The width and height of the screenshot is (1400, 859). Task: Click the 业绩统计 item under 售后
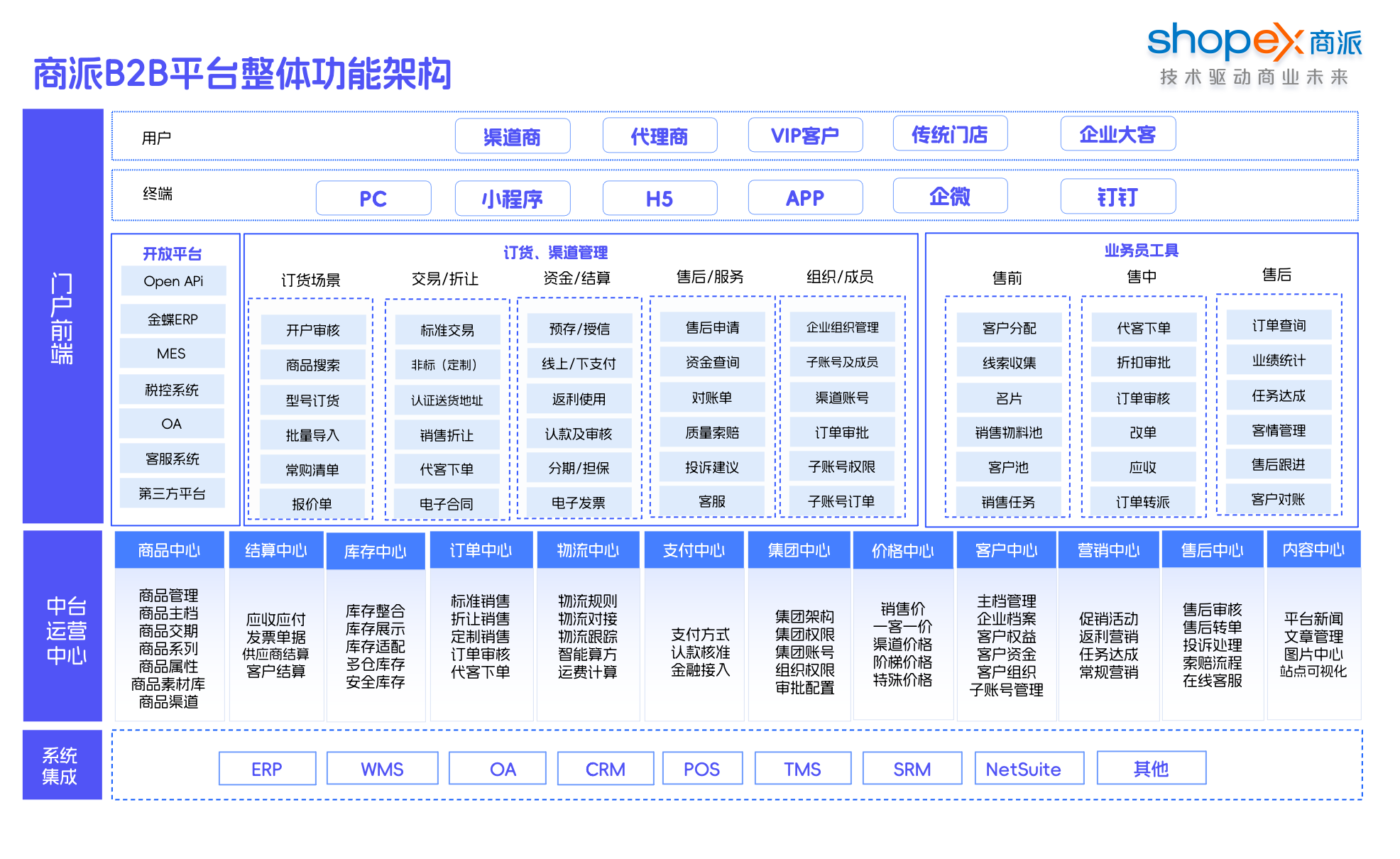tap(1278, 360)
